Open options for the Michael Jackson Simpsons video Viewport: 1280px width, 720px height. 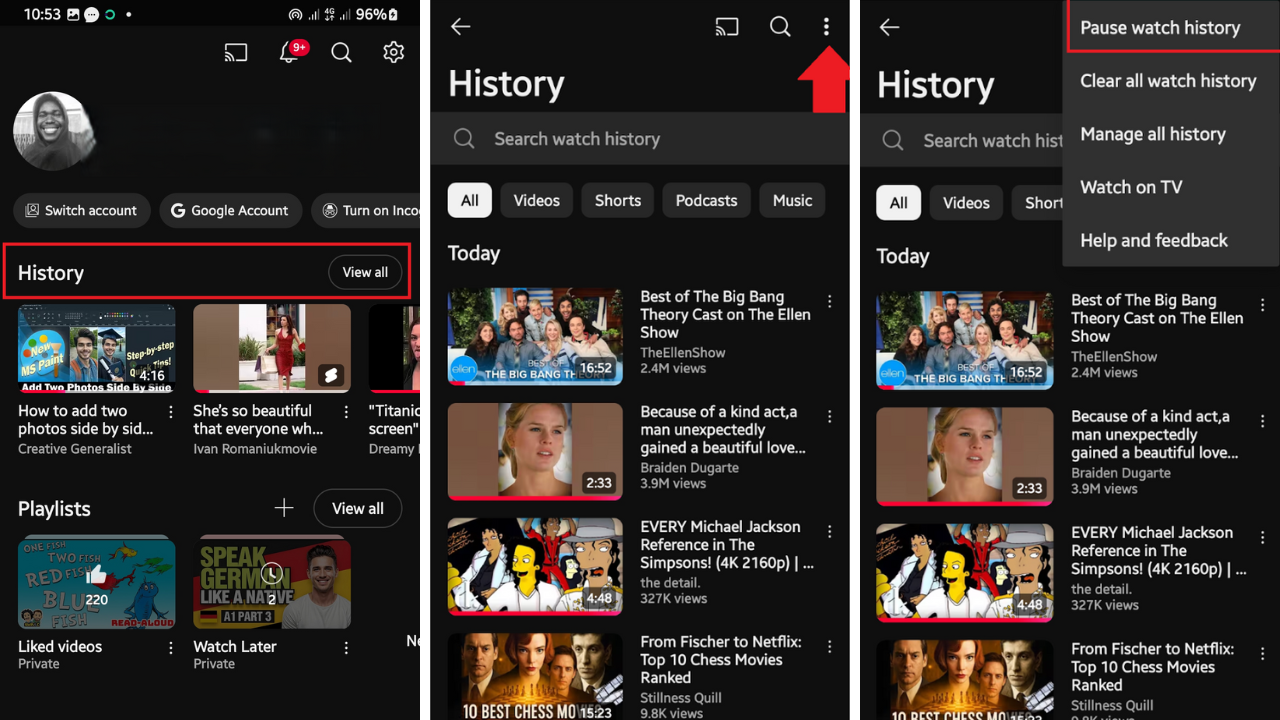(x=829, y=531)
